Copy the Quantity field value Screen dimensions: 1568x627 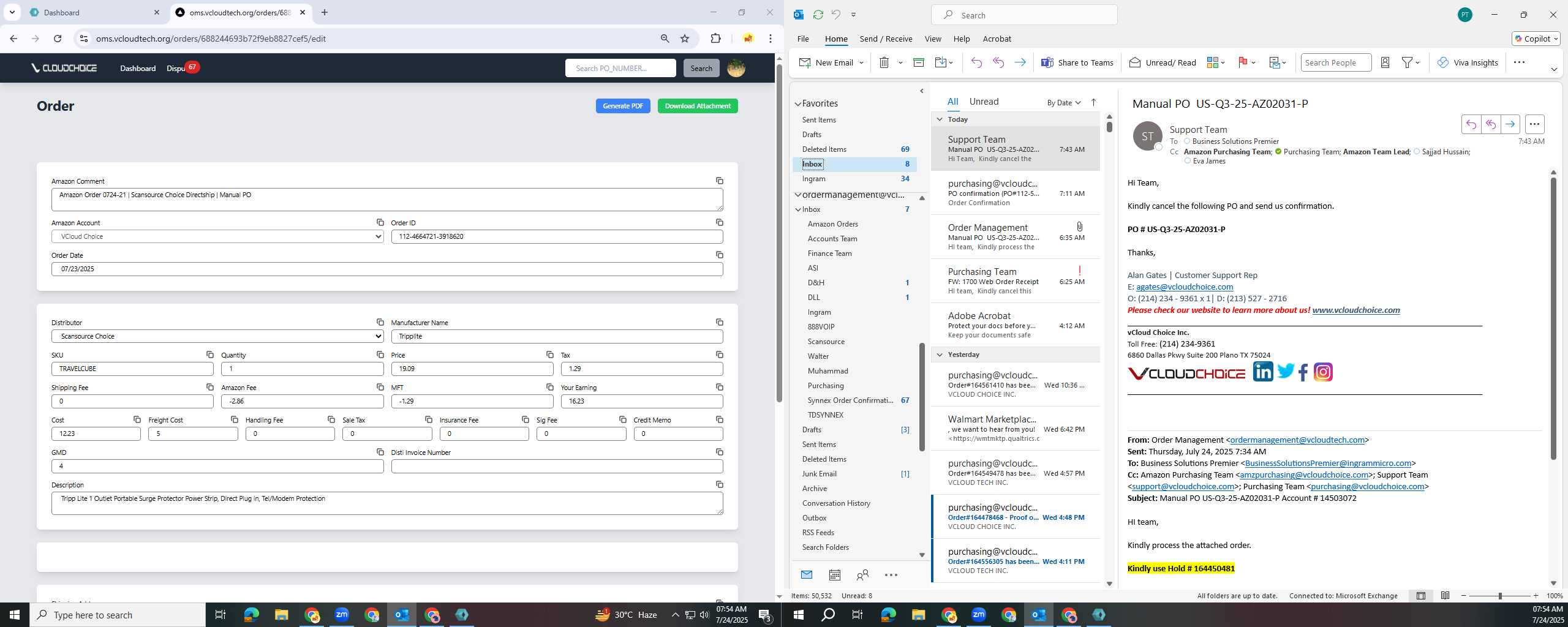(x=380, y=355)
